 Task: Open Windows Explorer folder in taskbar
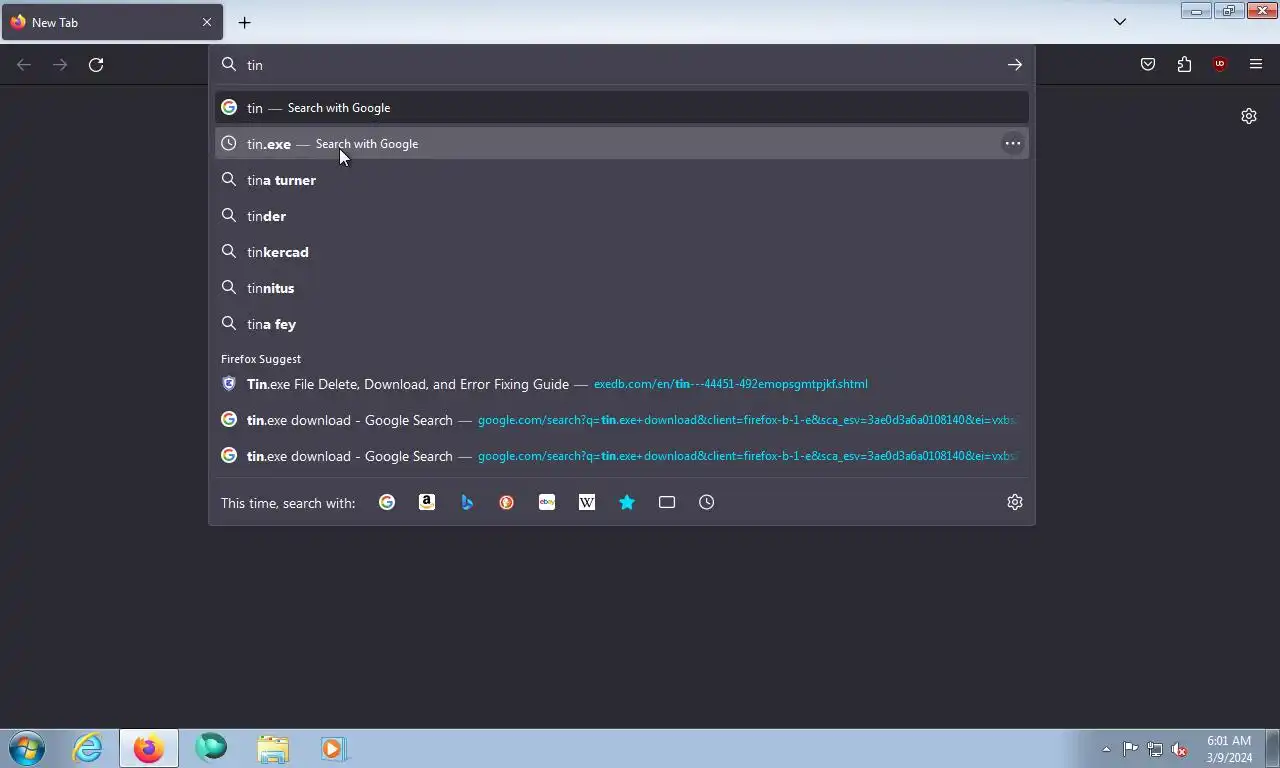pos(273,748)
